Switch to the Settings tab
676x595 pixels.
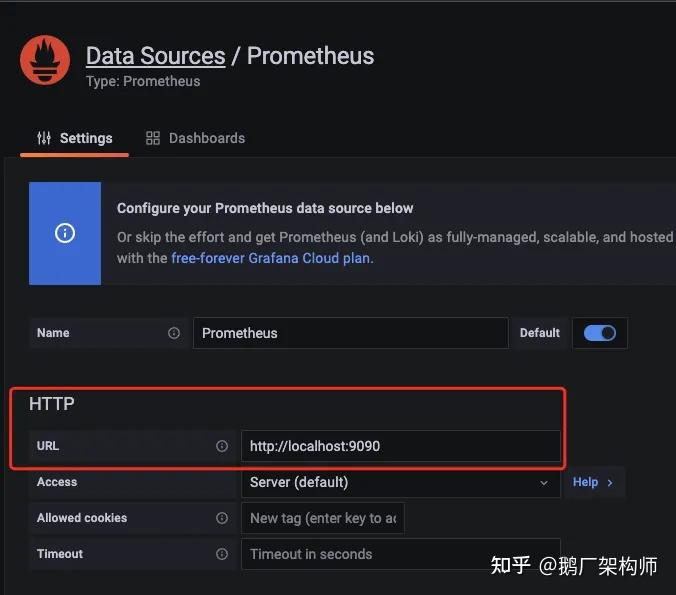pyautogui.click(x=75, y=138)
